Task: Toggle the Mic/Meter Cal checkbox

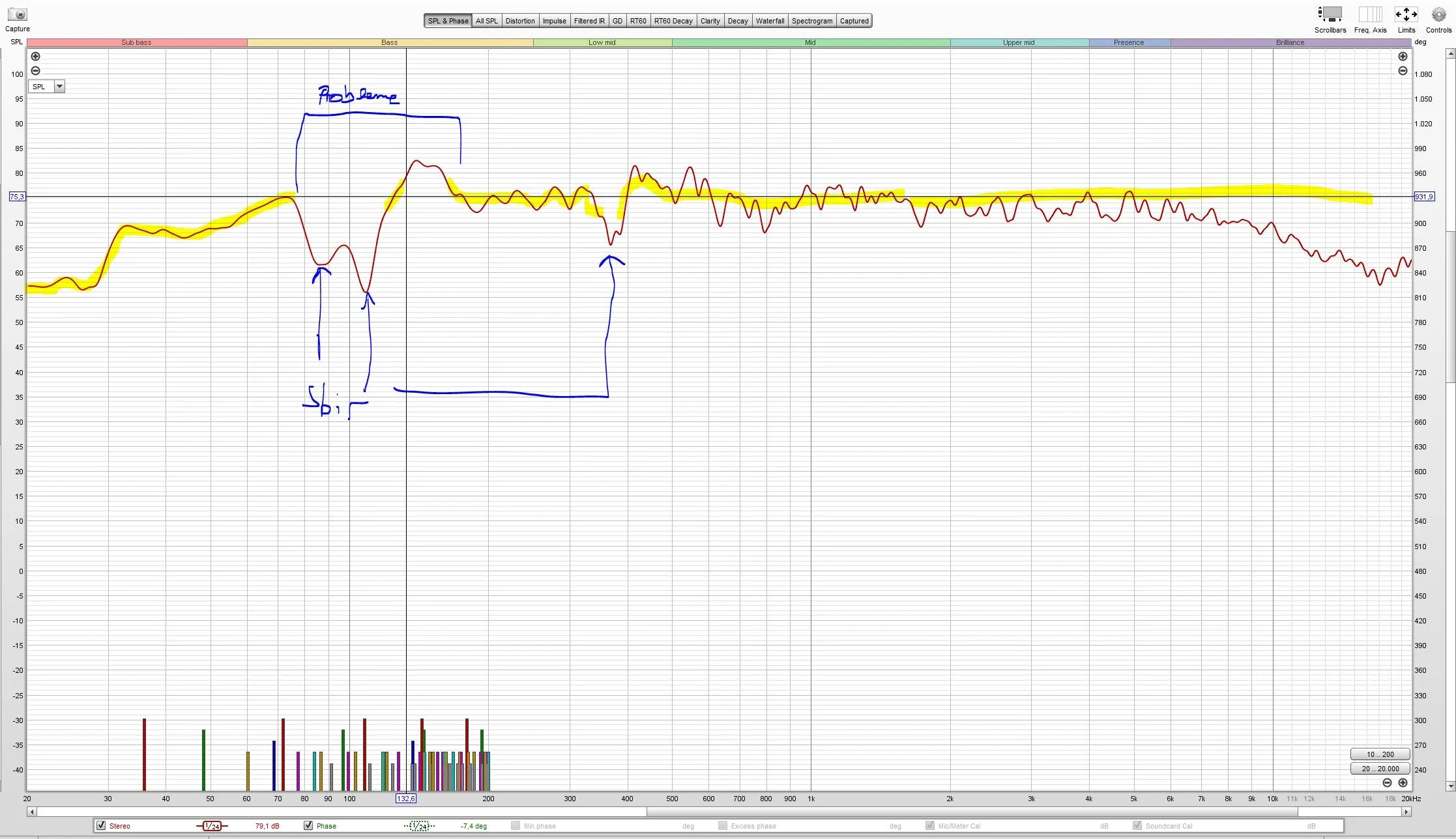Action: [930, 825]
